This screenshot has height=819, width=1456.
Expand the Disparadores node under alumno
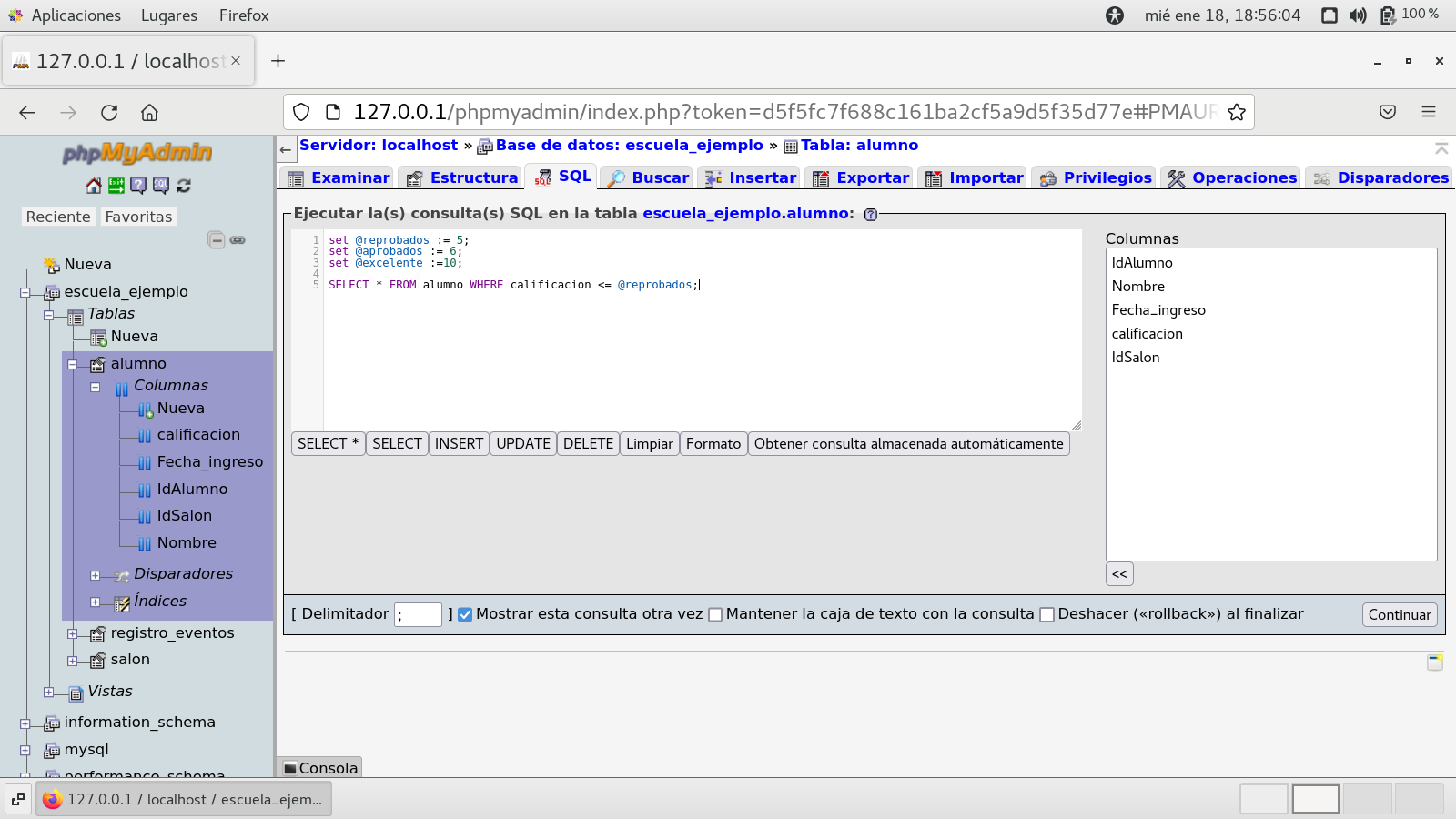tap(96, 575)
